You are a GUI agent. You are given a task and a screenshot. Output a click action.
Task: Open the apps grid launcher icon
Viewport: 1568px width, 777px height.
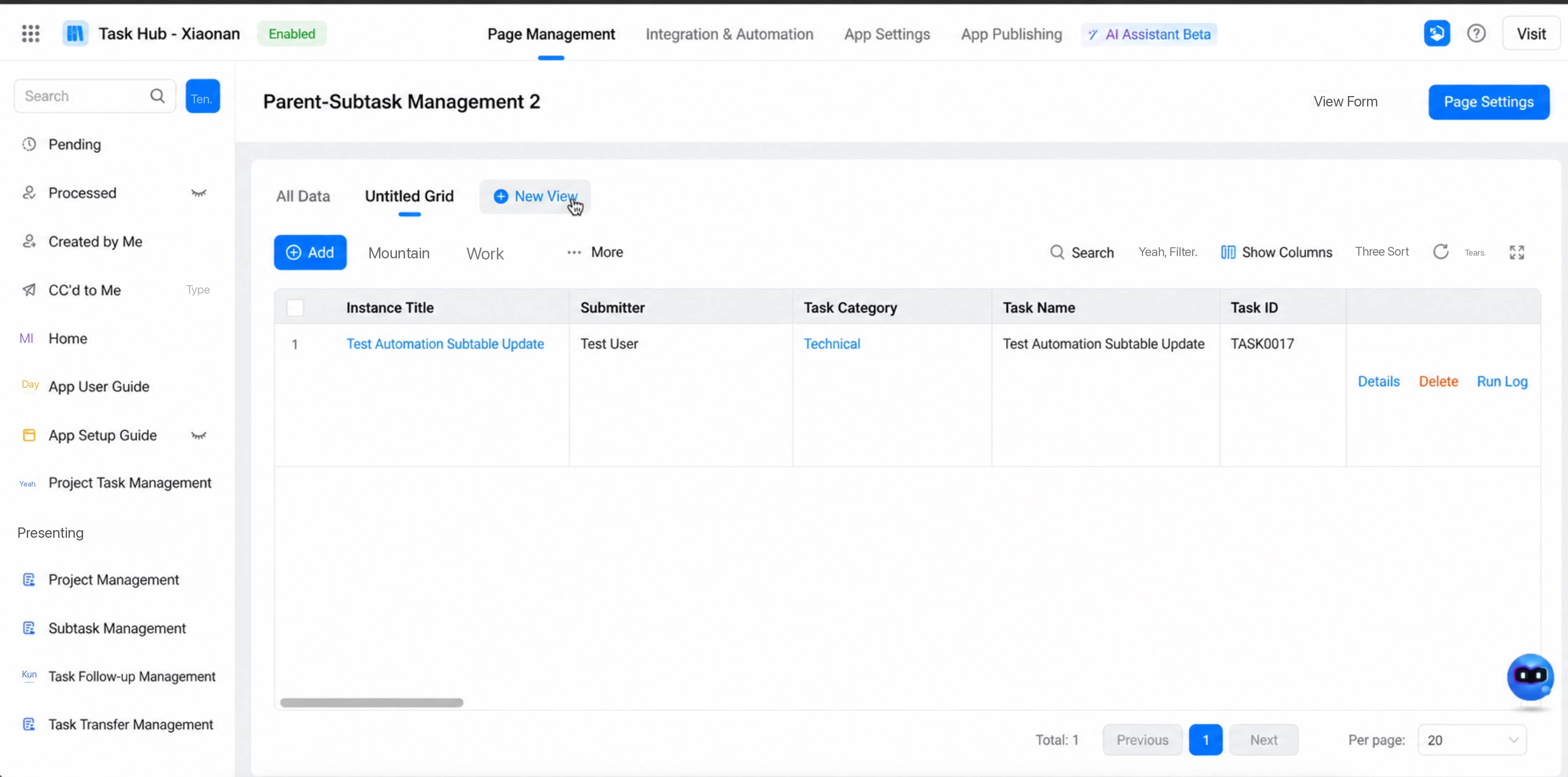pos(31,33)
